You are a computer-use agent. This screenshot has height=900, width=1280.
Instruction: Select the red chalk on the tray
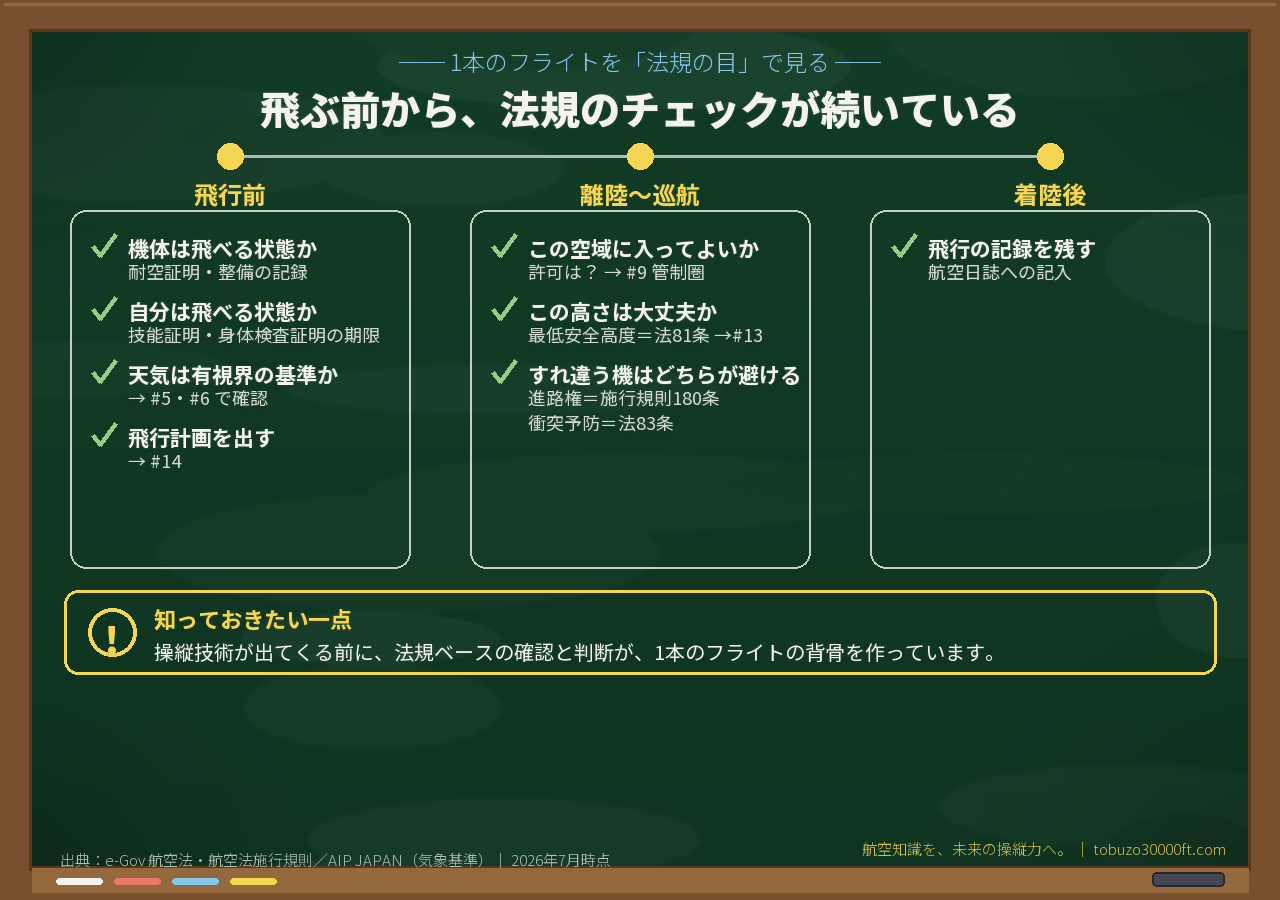pyautogui.click(x=137, y=882)
